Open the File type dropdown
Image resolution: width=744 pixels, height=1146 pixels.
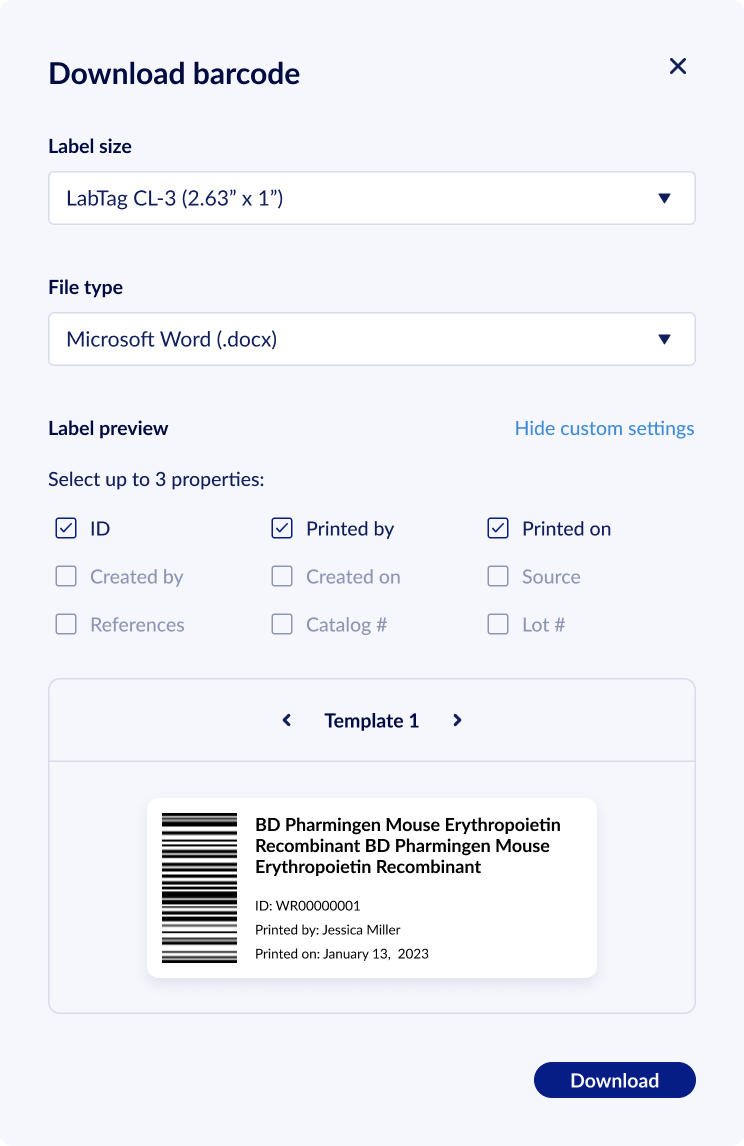click(371, 339)
